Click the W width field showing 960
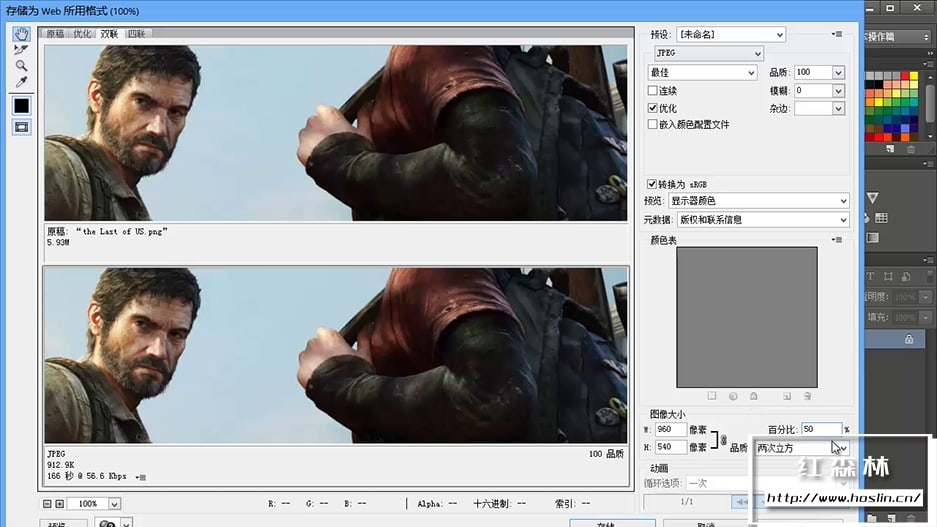The height and width of the screenshot is (527, 937). (x=670, y=430)
